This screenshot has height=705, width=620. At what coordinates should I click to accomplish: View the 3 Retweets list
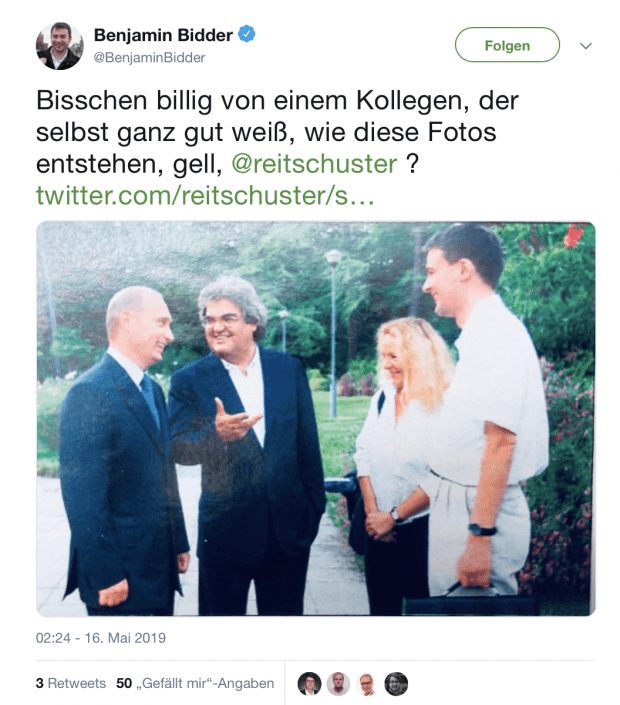[71, 683]
